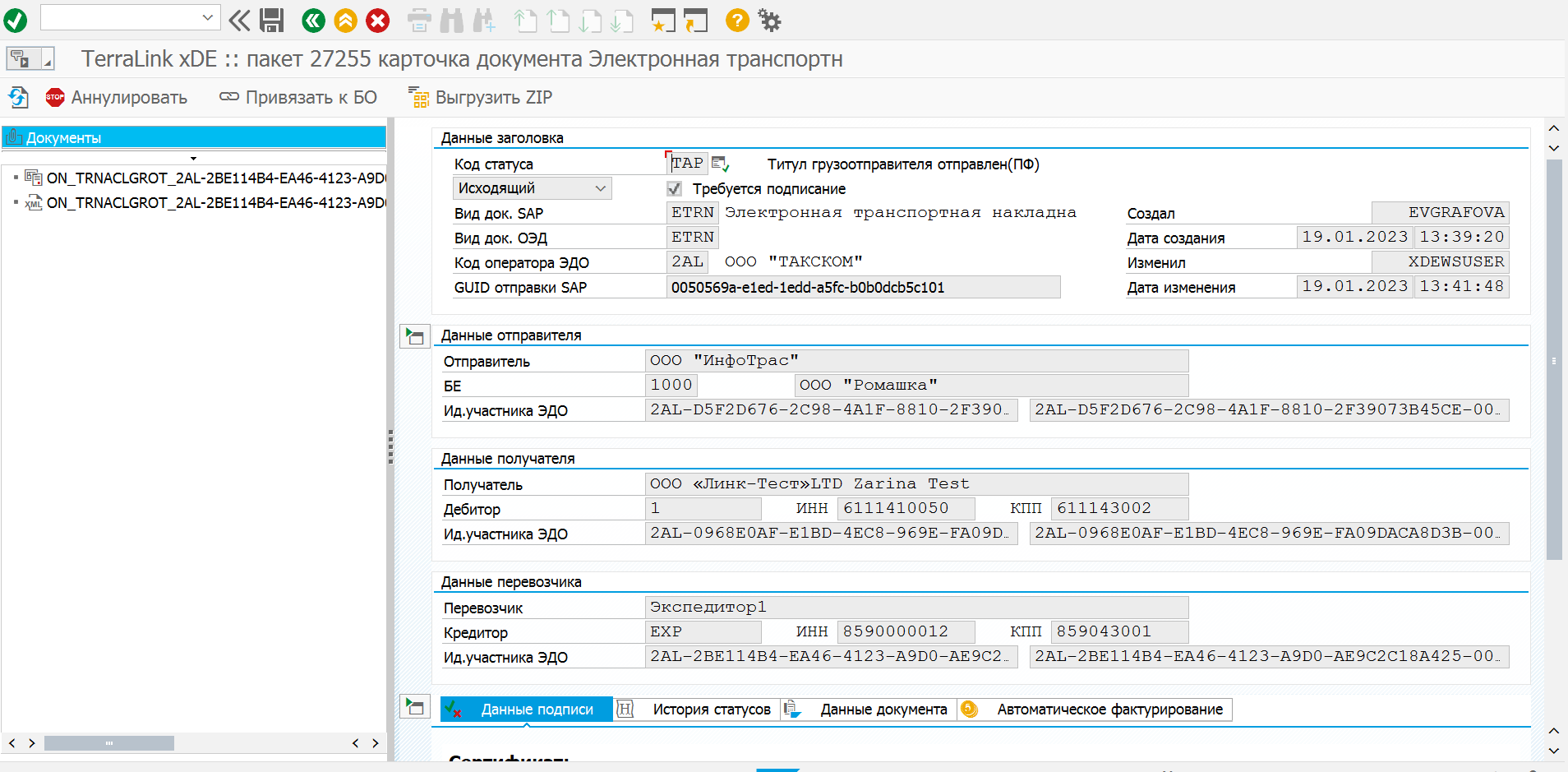
Task: Select the Автоматическое фактурирование tab
Action: pos(1109,710)
